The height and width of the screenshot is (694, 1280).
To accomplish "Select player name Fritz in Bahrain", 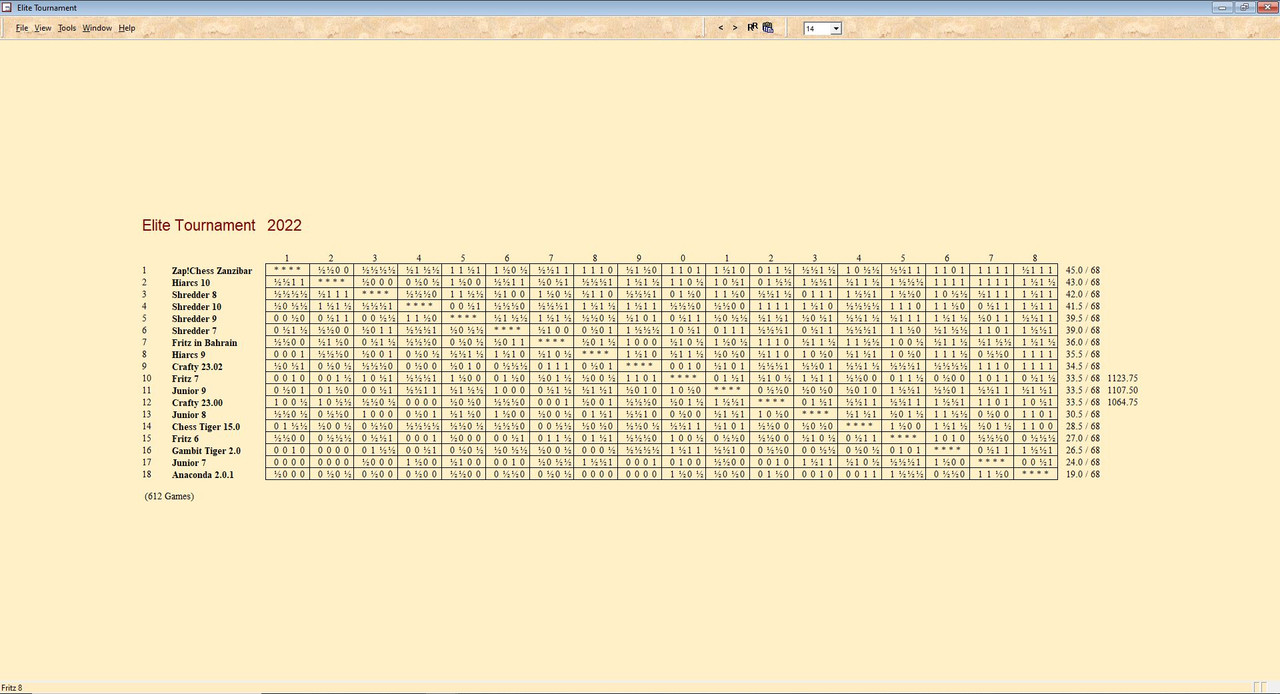I will pos(205,343).
